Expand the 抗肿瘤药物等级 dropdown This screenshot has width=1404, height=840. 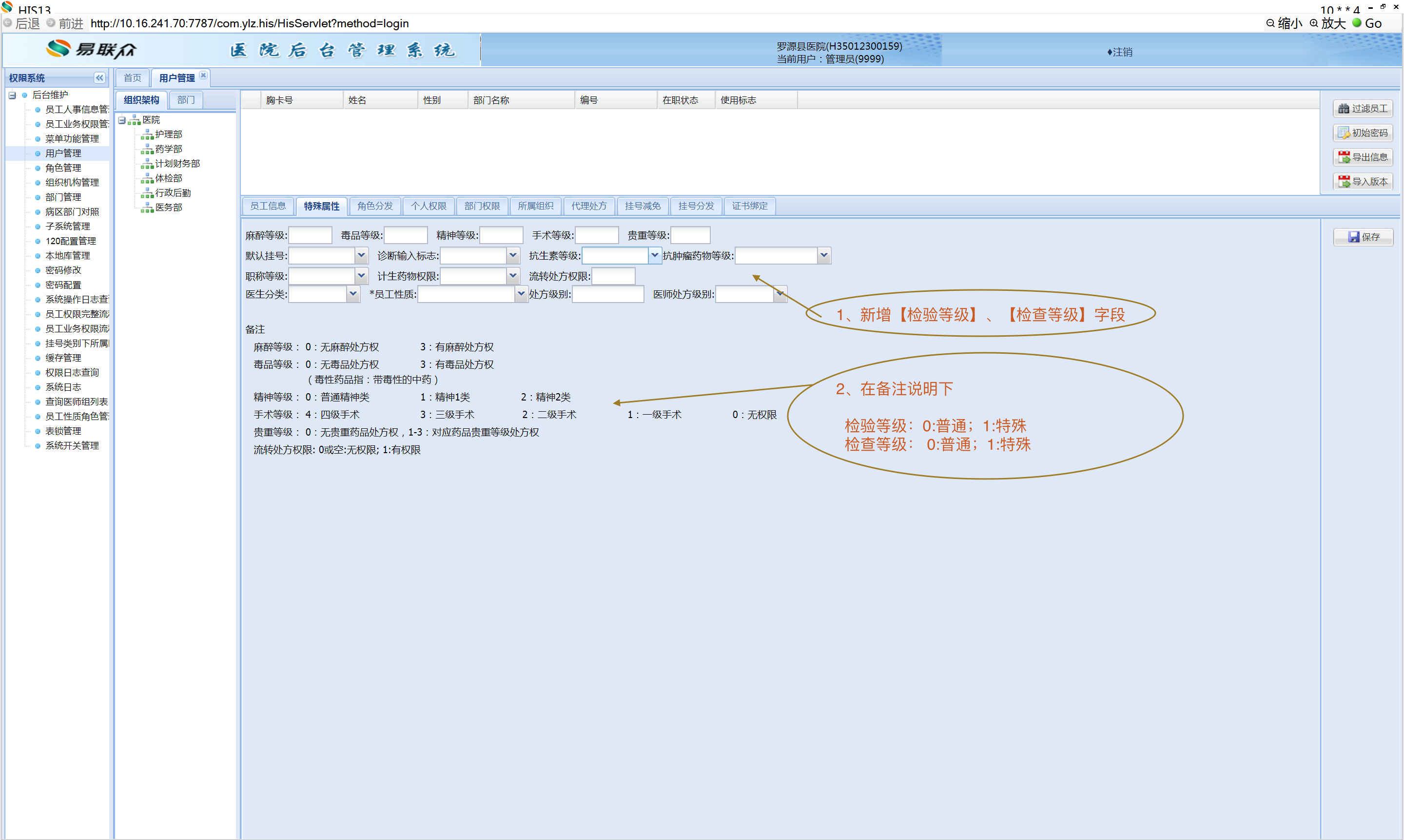click(x=823, y=255)
